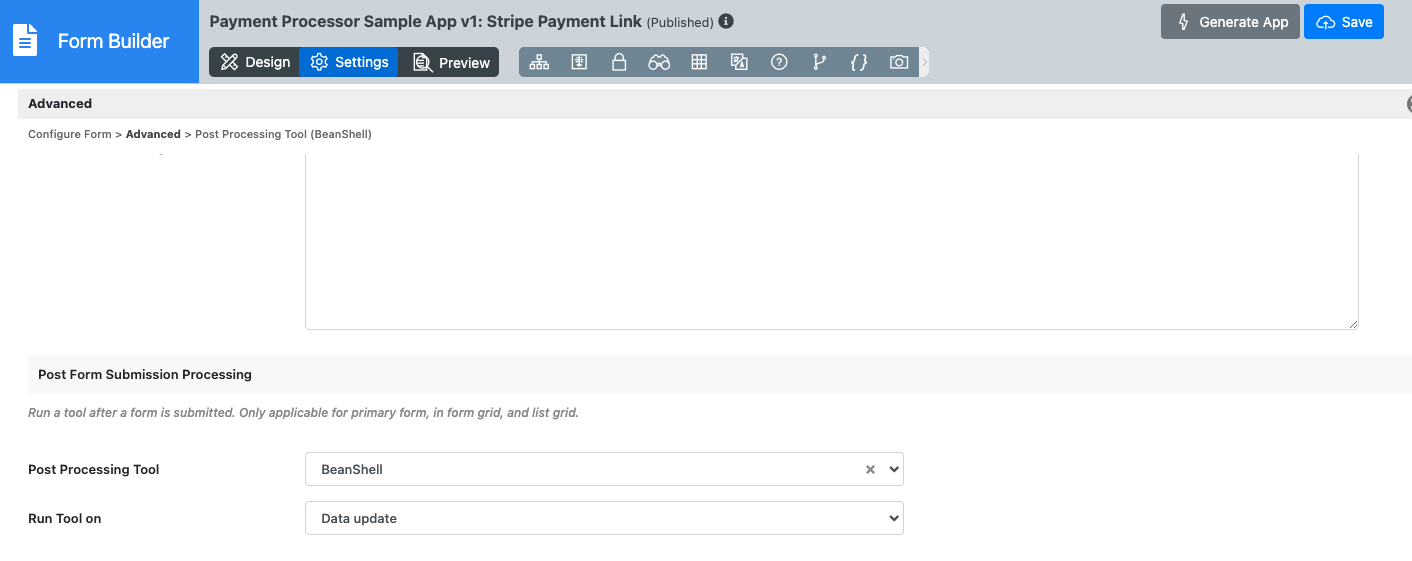Open the padlock permission icon
Viewport: 1412px width, 561px height.
(x=619, y=62)
